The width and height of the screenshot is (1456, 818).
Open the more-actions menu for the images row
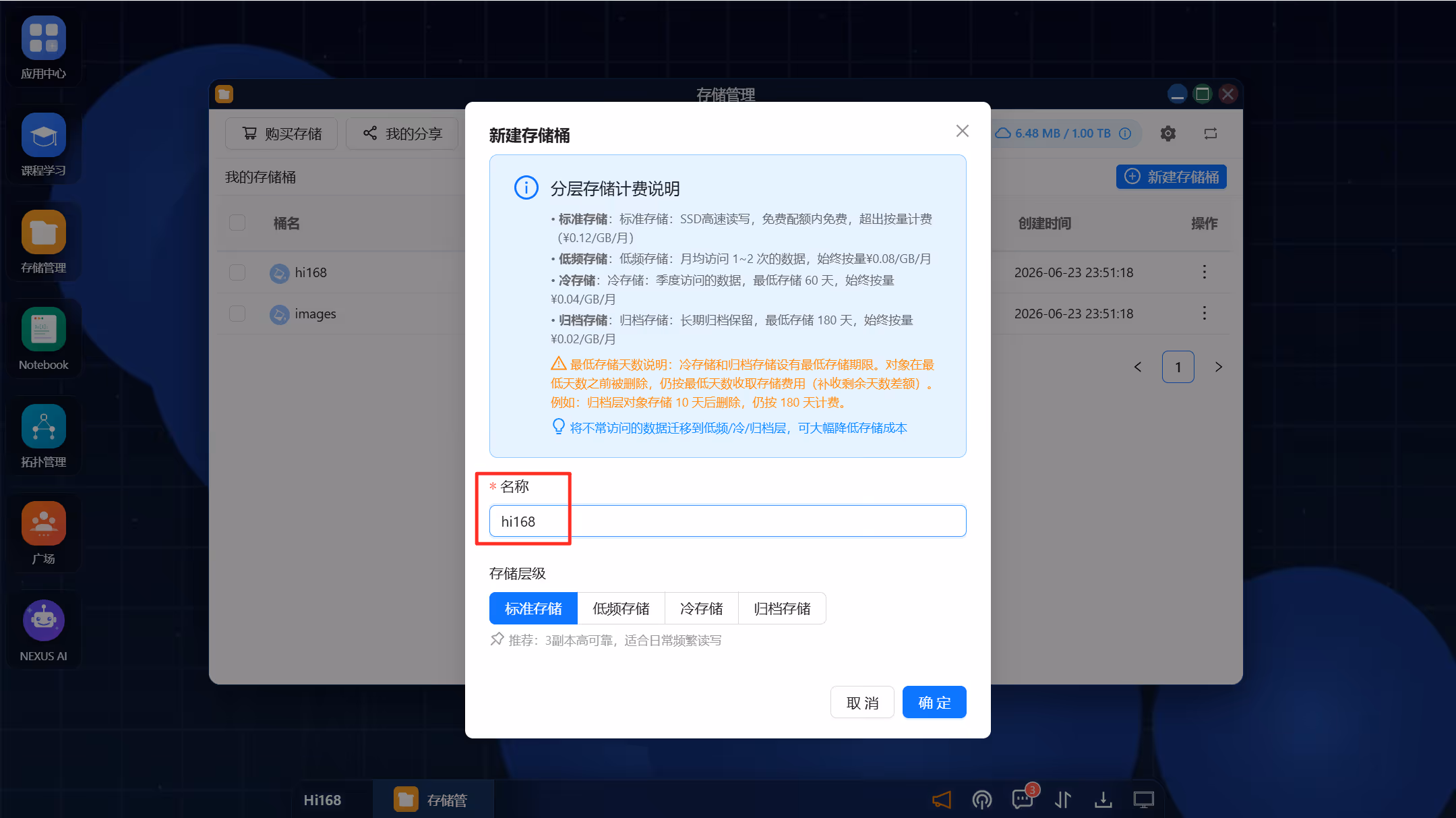1205,314
